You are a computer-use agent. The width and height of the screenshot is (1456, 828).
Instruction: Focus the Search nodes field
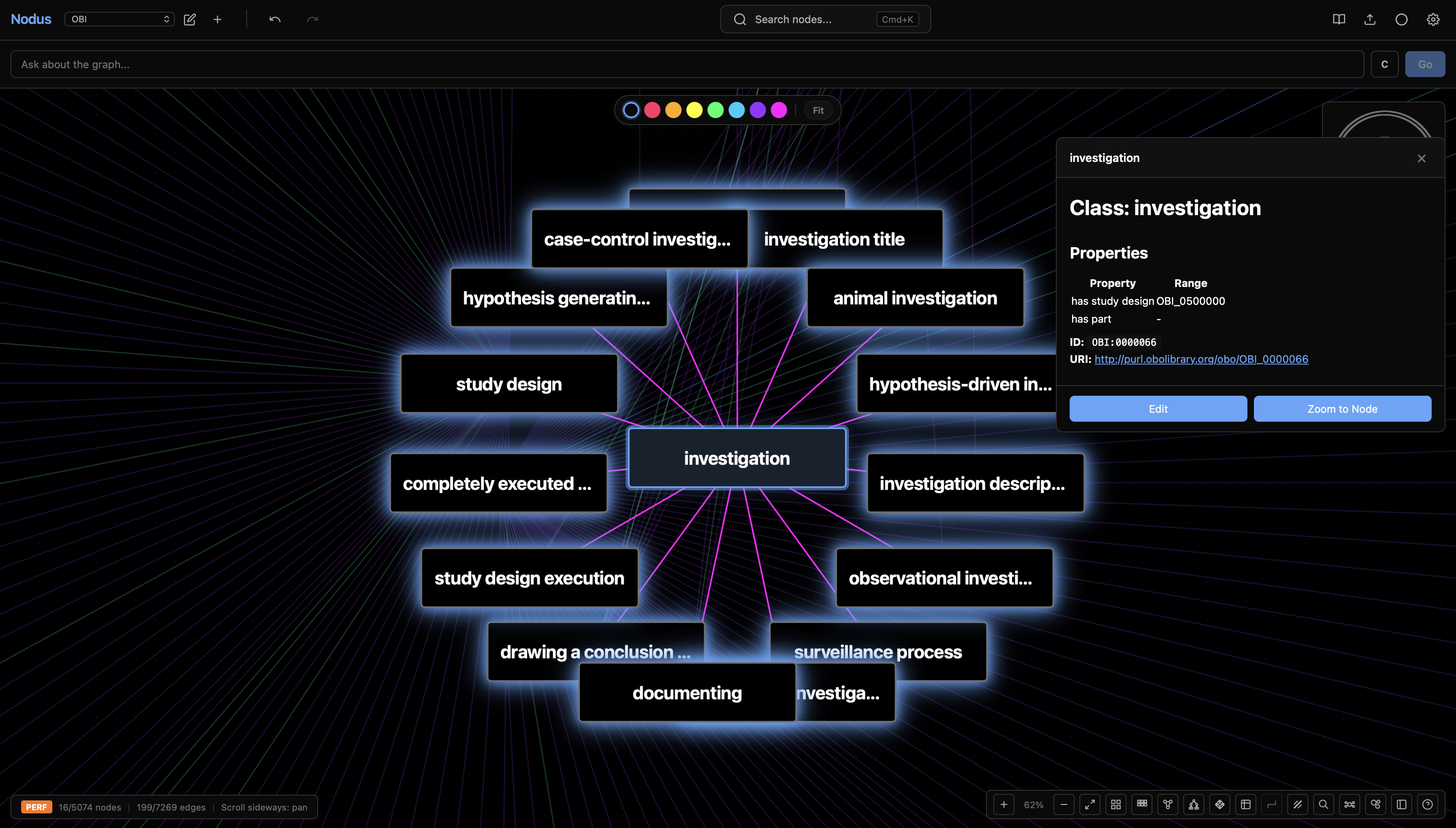(x=825, y=19)
